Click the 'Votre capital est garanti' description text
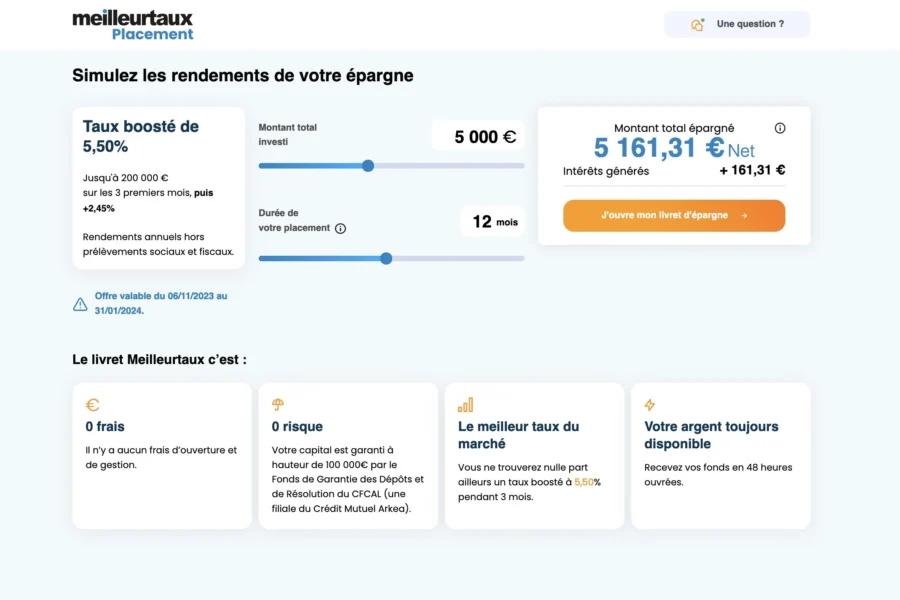900x600 pixels. (348, 479)
